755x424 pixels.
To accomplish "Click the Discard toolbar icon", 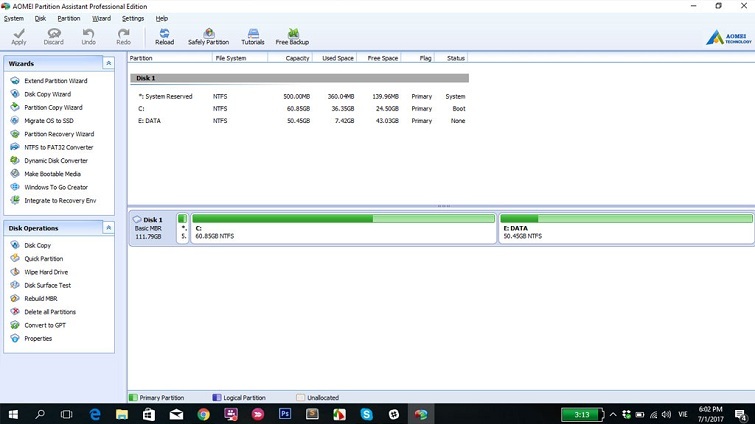I will point(53,36).
